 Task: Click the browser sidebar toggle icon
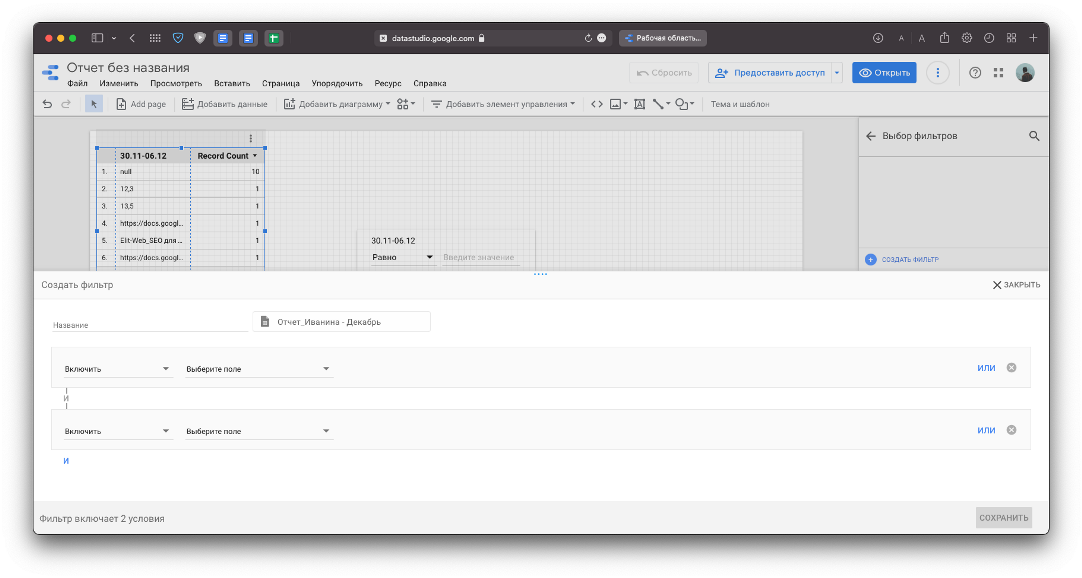pos(97,38)
